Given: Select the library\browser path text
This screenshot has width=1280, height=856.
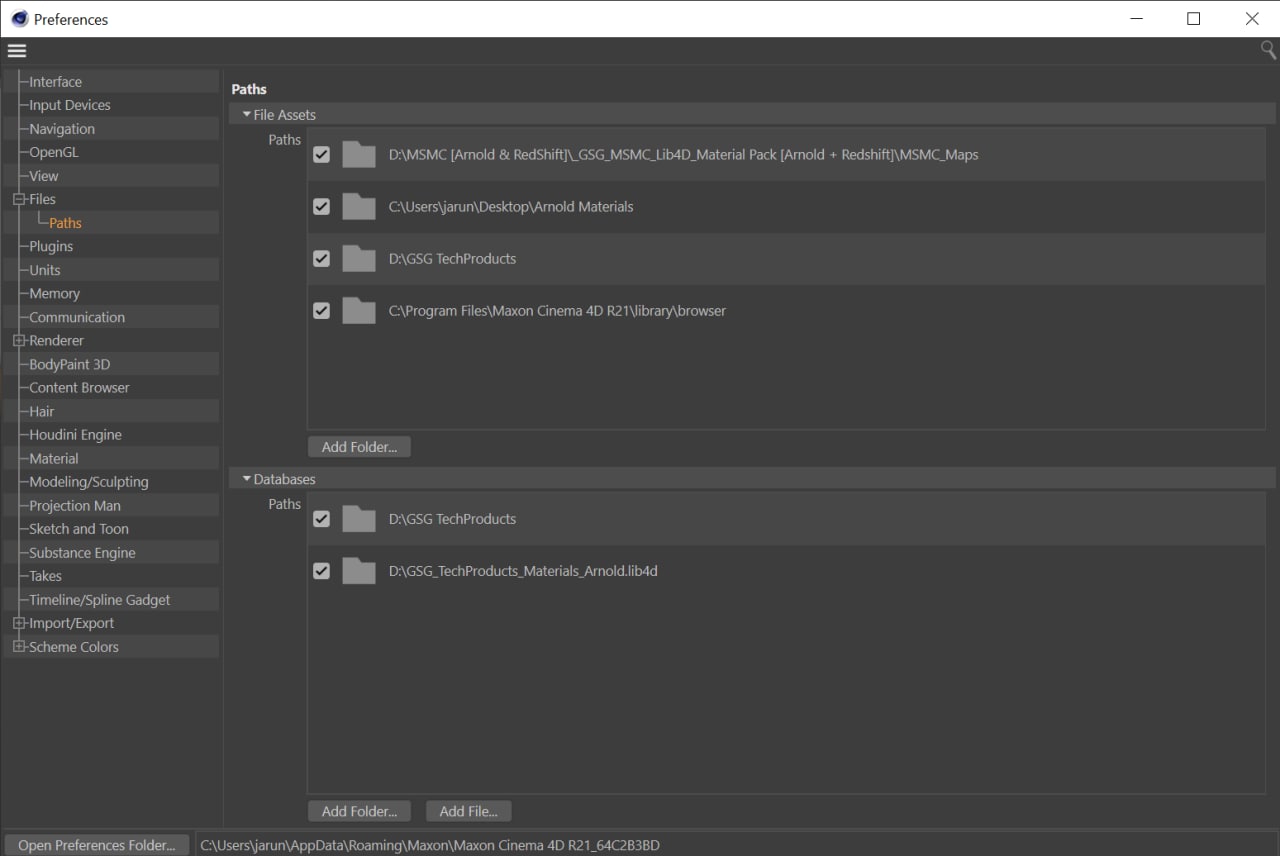Looking at the screenshot, I should 557,310.
